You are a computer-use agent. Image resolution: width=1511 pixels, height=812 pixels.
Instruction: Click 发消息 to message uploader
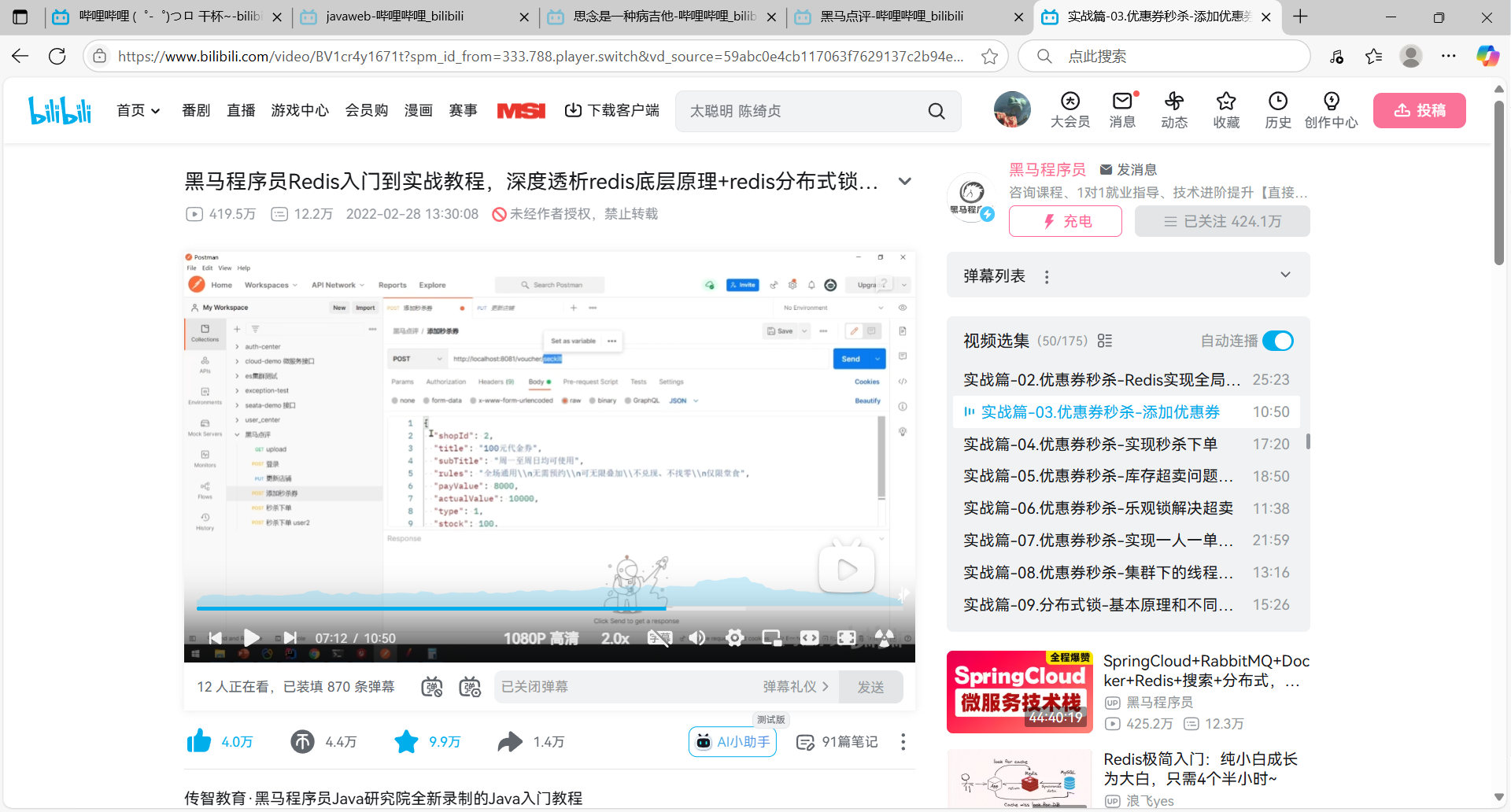click(1129, 169)
